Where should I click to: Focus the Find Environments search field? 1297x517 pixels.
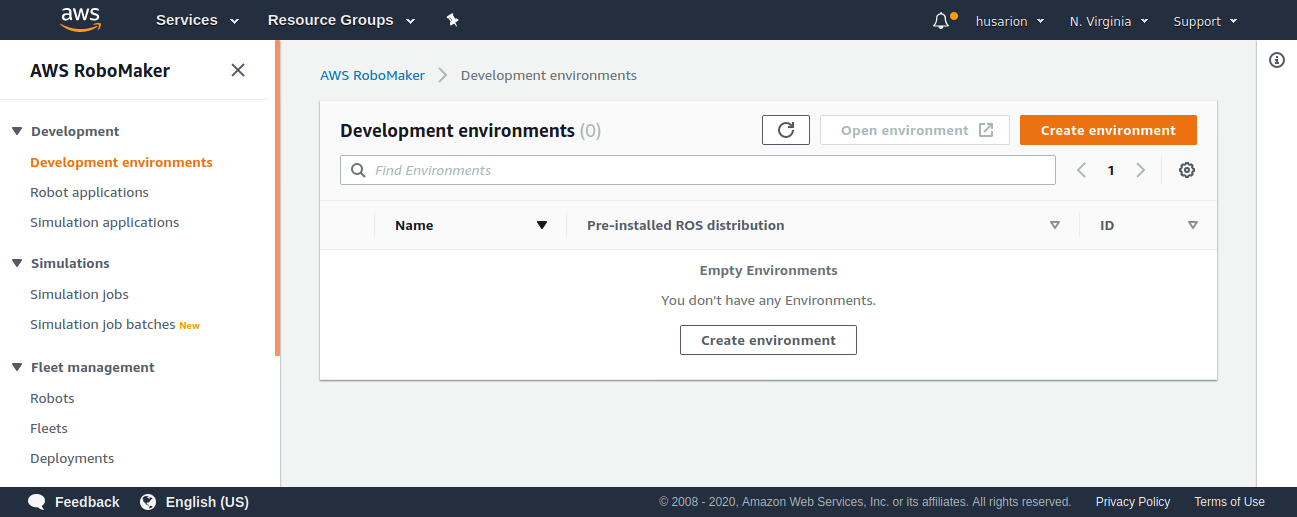698,170
